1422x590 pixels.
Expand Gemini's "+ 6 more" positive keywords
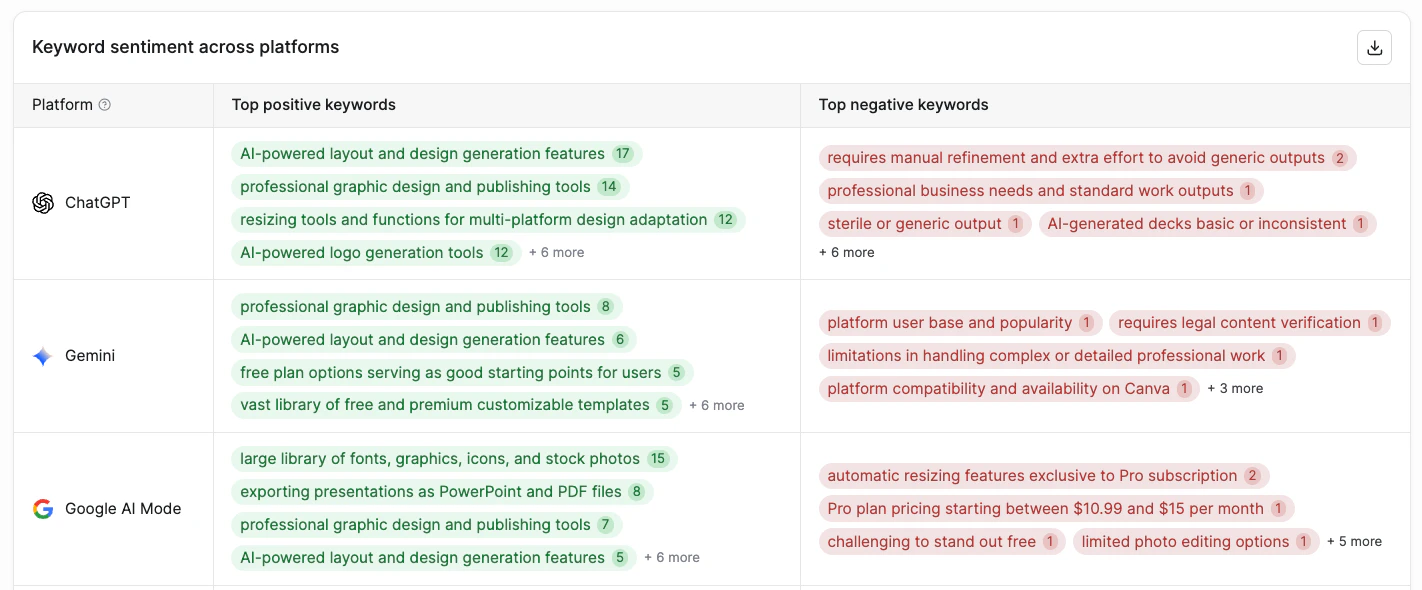tap(716, 406)
